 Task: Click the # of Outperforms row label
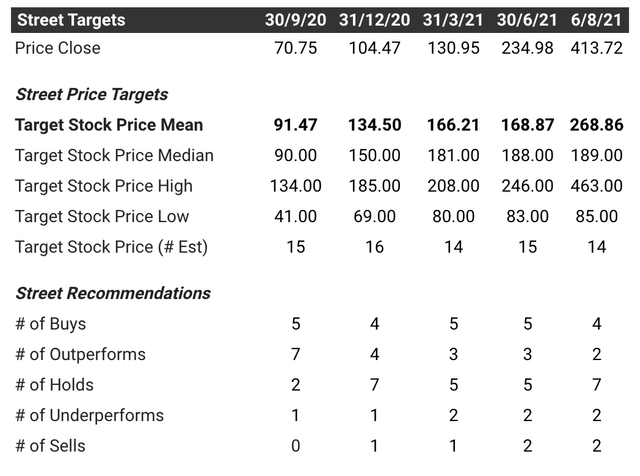click(x=80, y=354)
